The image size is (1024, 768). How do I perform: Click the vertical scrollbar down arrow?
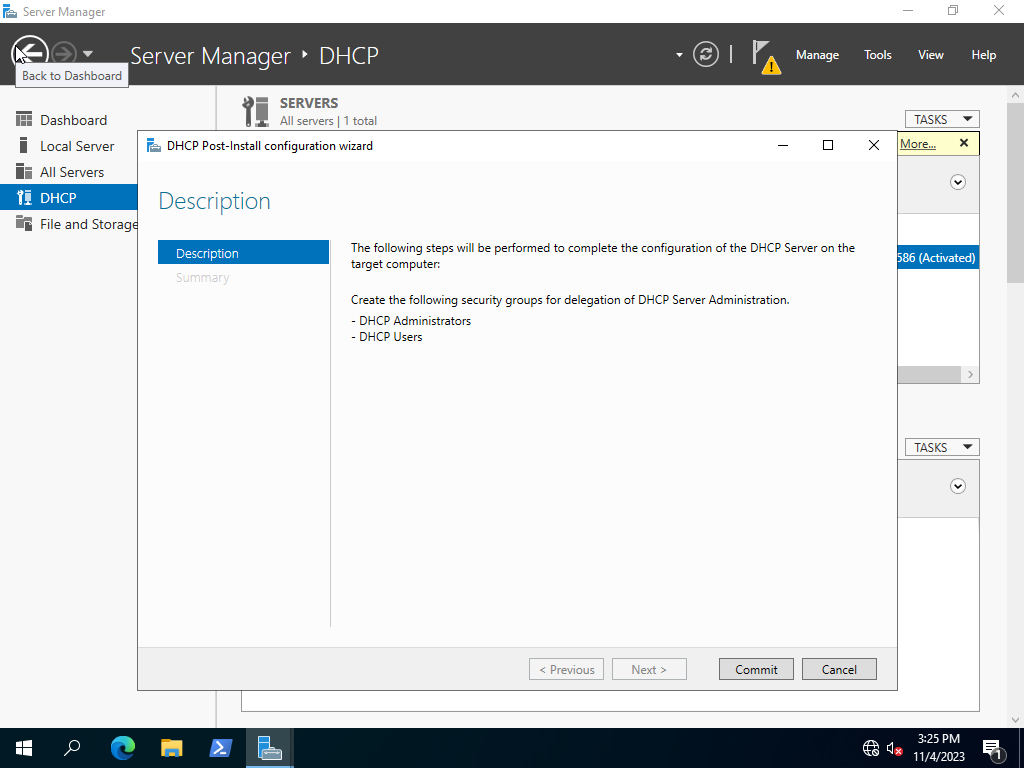(1015, 720)
